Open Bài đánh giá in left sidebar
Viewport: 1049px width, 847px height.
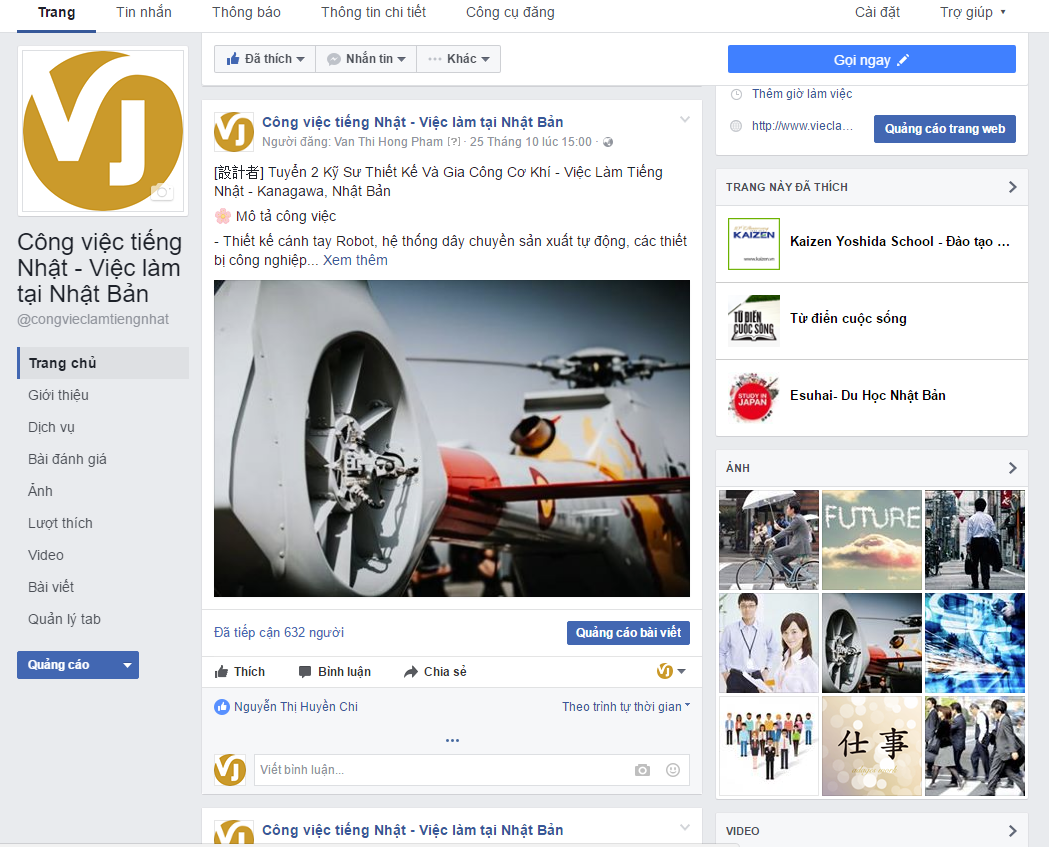(x=67, y=459)
